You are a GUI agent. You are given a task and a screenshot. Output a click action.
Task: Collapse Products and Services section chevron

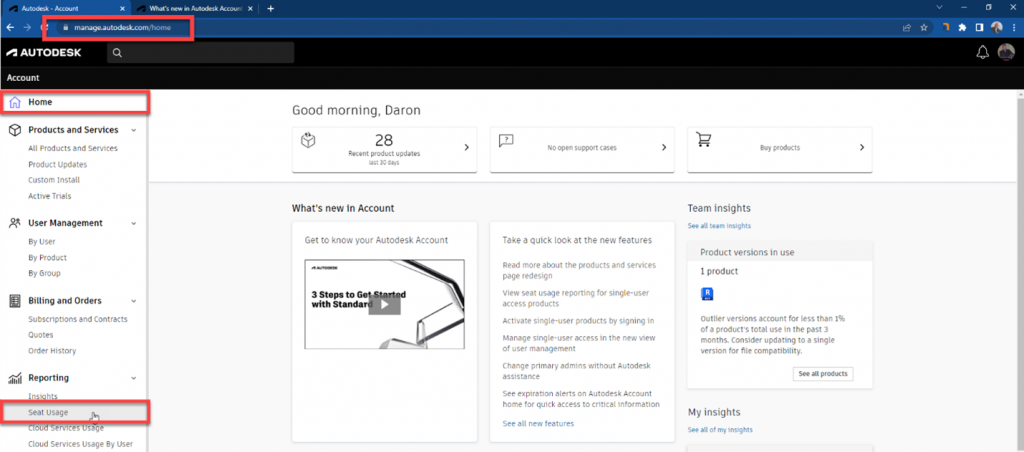click(134, 130)
